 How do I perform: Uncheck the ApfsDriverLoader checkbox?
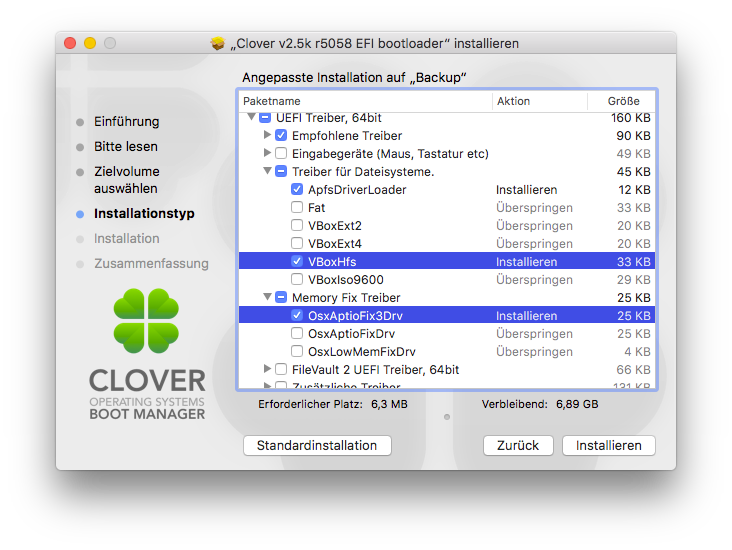pos(297,190)
